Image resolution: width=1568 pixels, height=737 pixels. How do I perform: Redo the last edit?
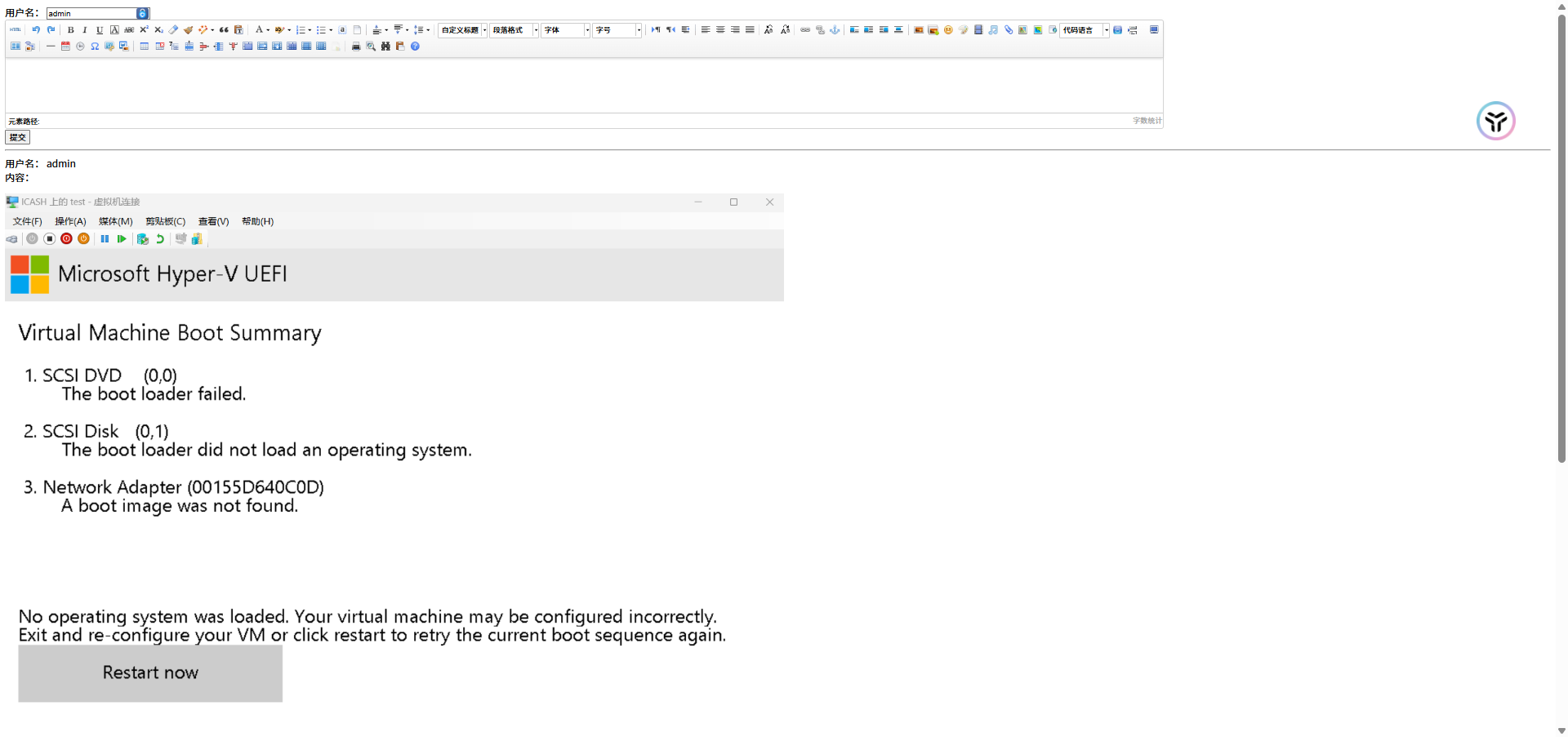tap(51, 29)
